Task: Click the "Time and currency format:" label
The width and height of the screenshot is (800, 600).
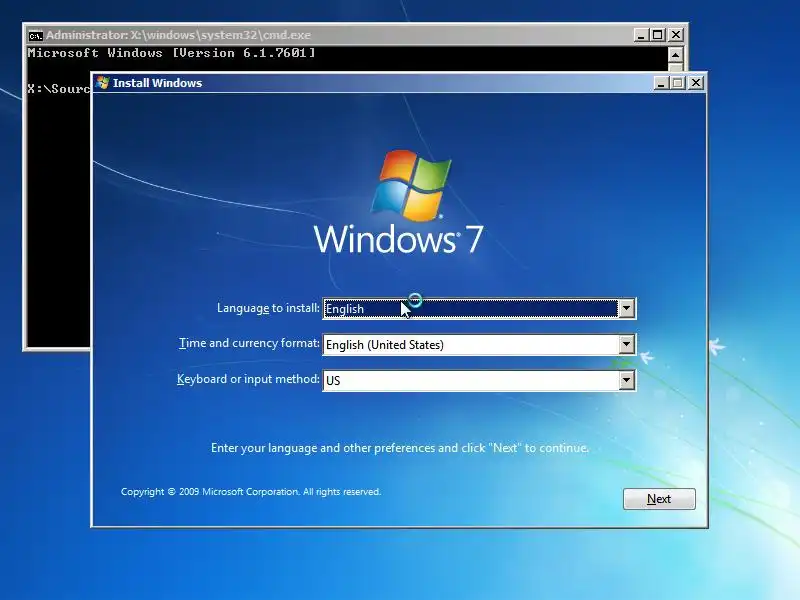Action: click(x=249, y=343)
